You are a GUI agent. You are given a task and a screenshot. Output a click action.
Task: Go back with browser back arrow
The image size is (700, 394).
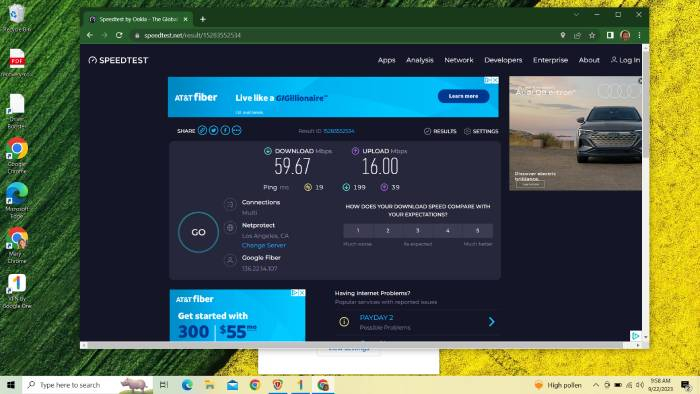[x=90, y=35]
